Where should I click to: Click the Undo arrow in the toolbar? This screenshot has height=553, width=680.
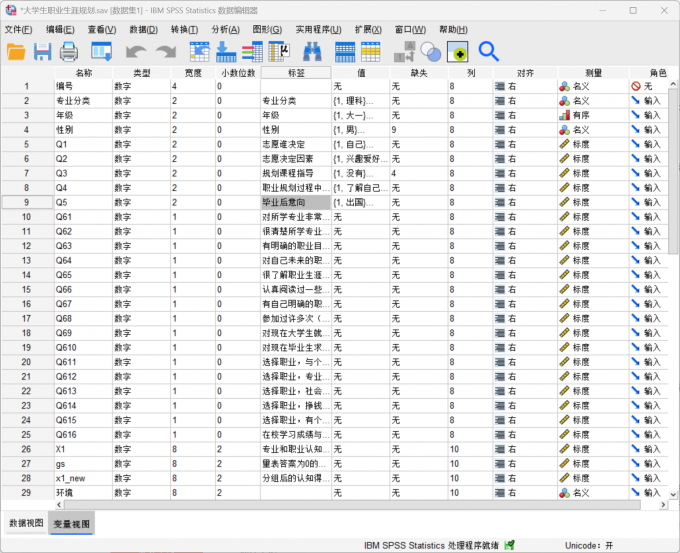point(135,51)
